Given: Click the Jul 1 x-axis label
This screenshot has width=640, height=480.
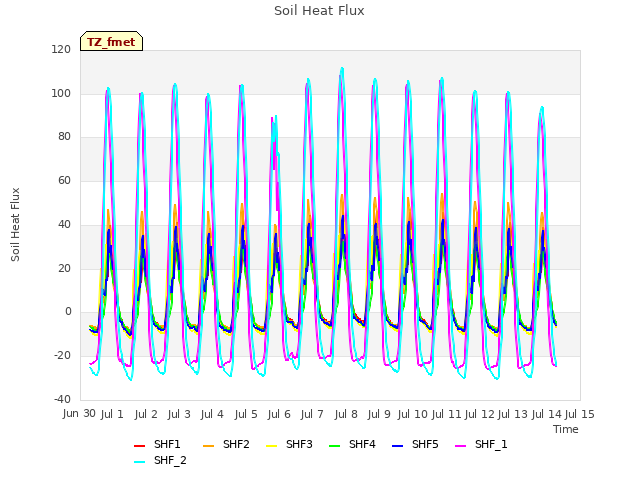Looking at the screenshot, I should (112, 415).
